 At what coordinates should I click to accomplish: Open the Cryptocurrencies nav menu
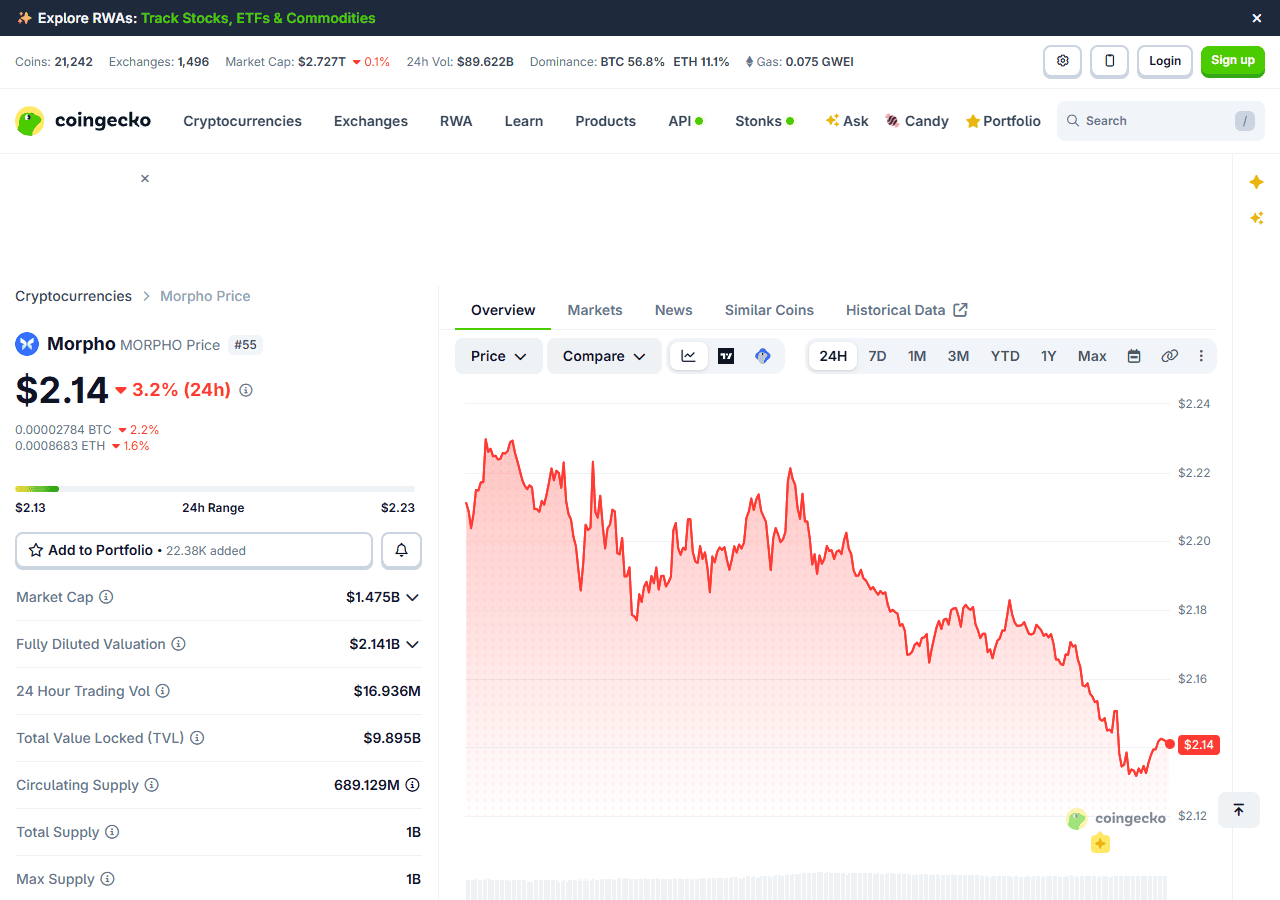pos(242,121)
